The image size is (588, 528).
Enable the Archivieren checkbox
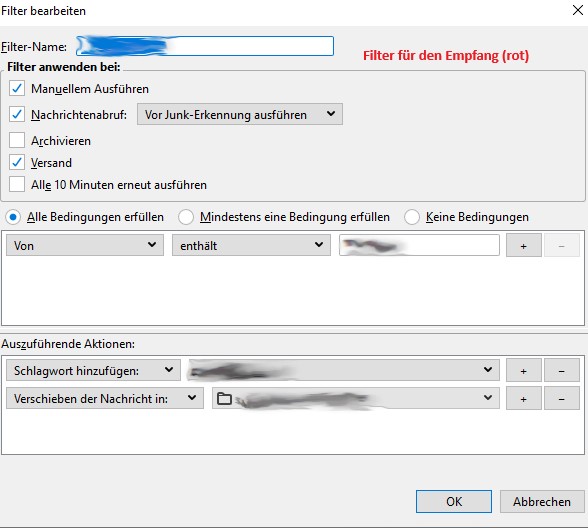pos(17,140)
